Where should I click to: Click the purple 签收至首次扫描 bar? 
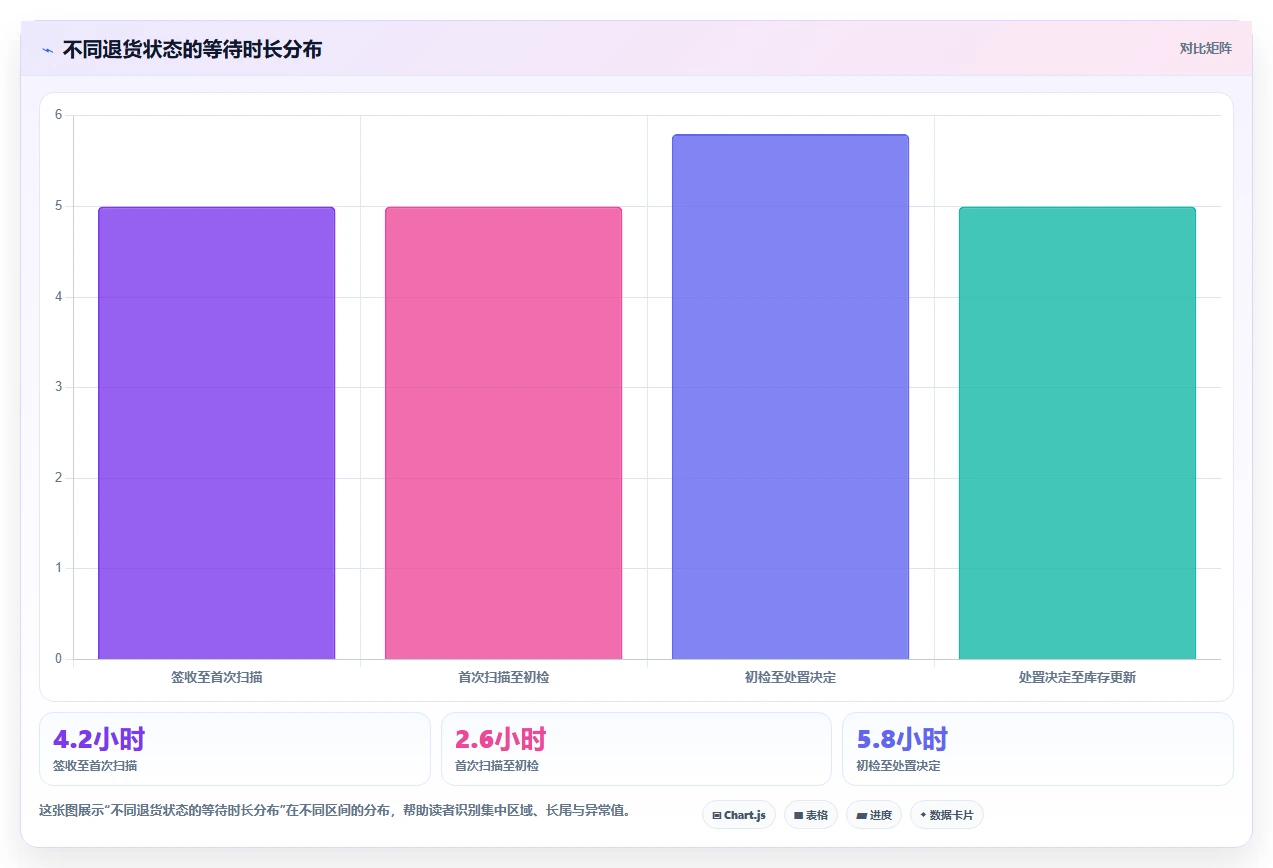coord(217,433)
